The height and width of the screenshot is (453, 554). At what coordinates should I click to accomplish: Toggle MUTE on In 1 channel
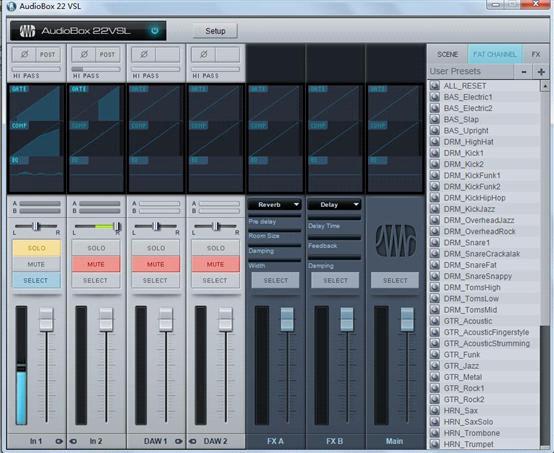click(37, 264)
